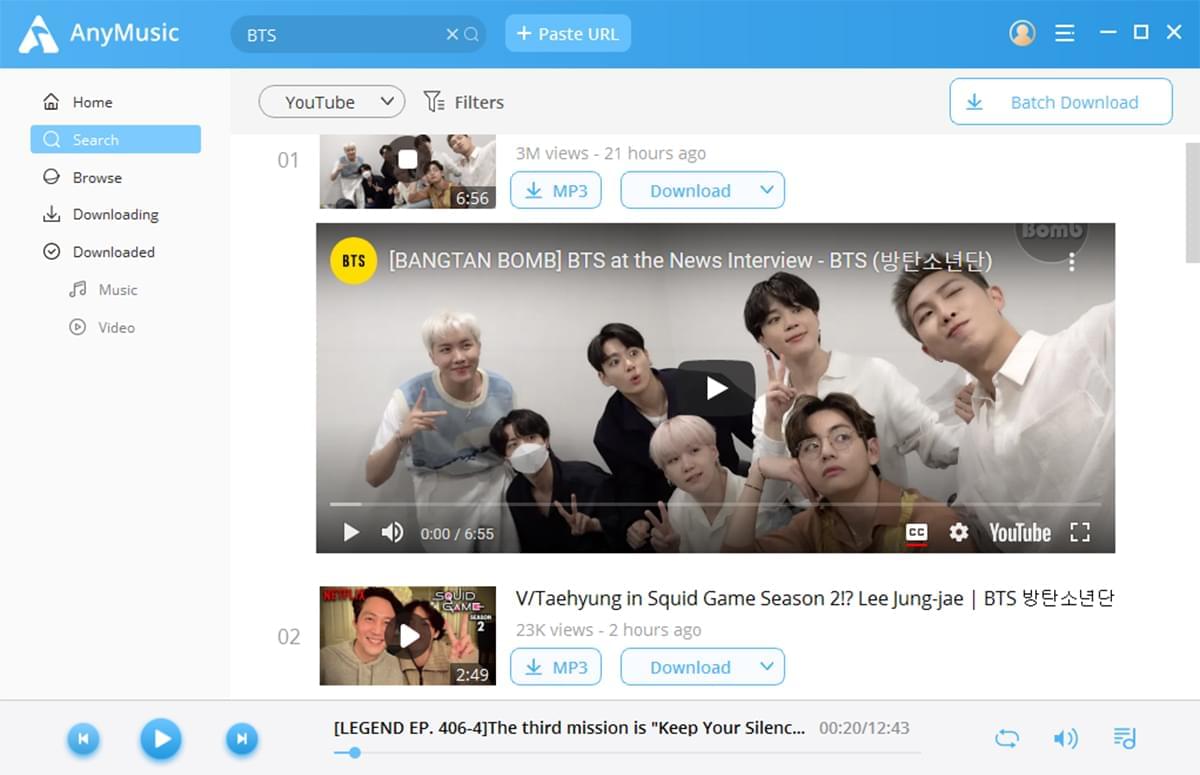Skip to the next track

pos(241,739)
